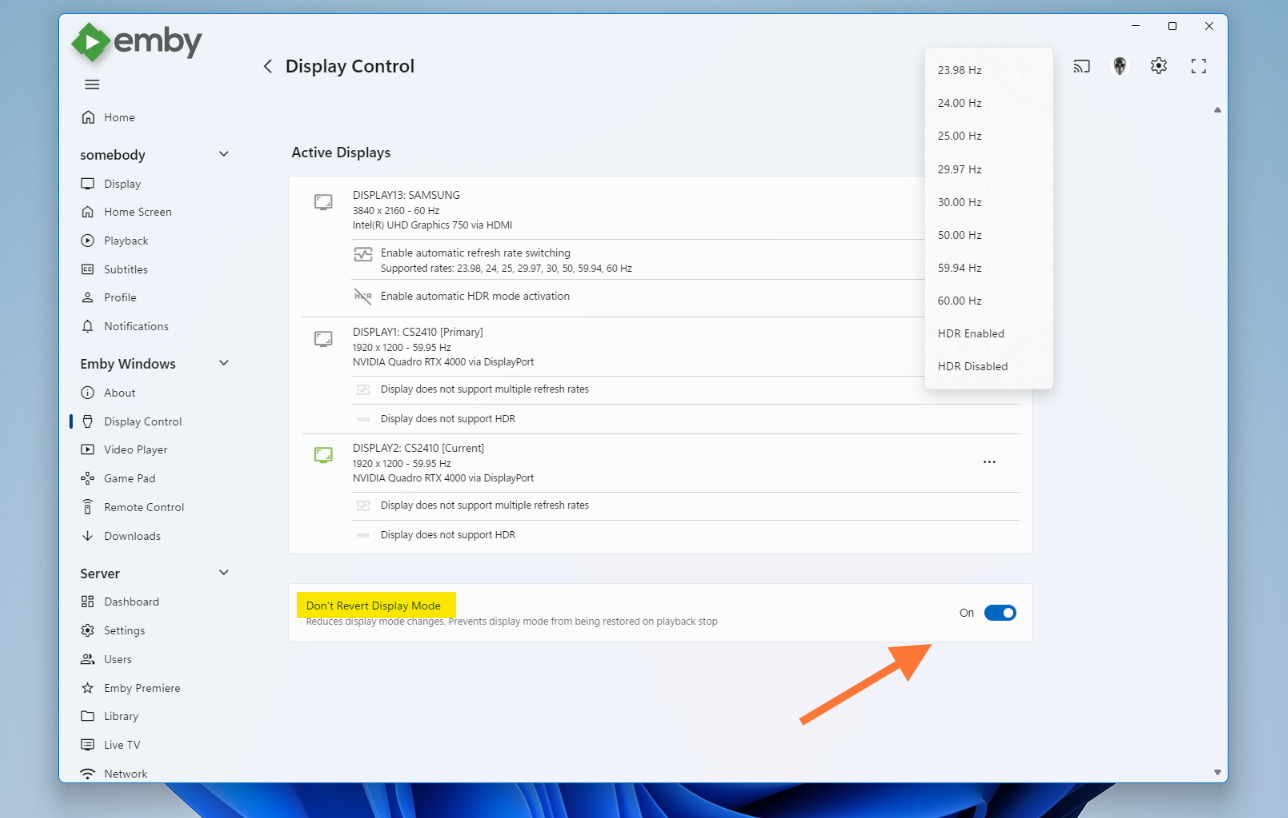Open the user profile avatar
Image resolution: width=1288 pixels, height=818 pixels.
pyautogui.click(x=1120, y=66)
